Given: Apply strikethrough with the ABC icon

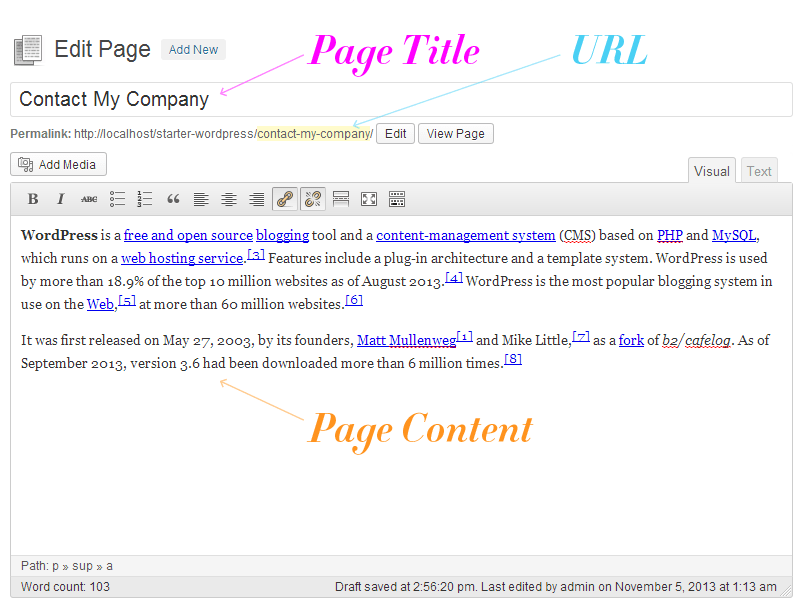Looking at the screenshot, I should [88, 199].
